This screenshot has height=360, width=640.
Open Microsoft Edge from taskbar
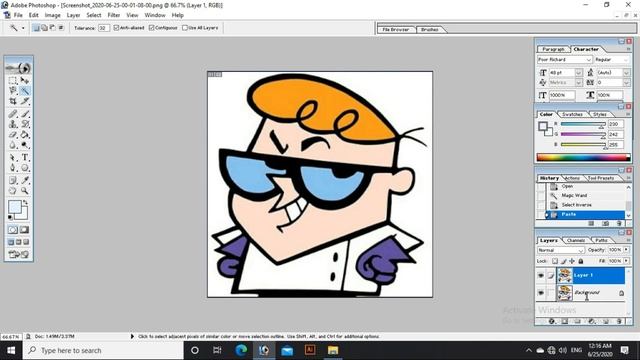coord(241,350)
